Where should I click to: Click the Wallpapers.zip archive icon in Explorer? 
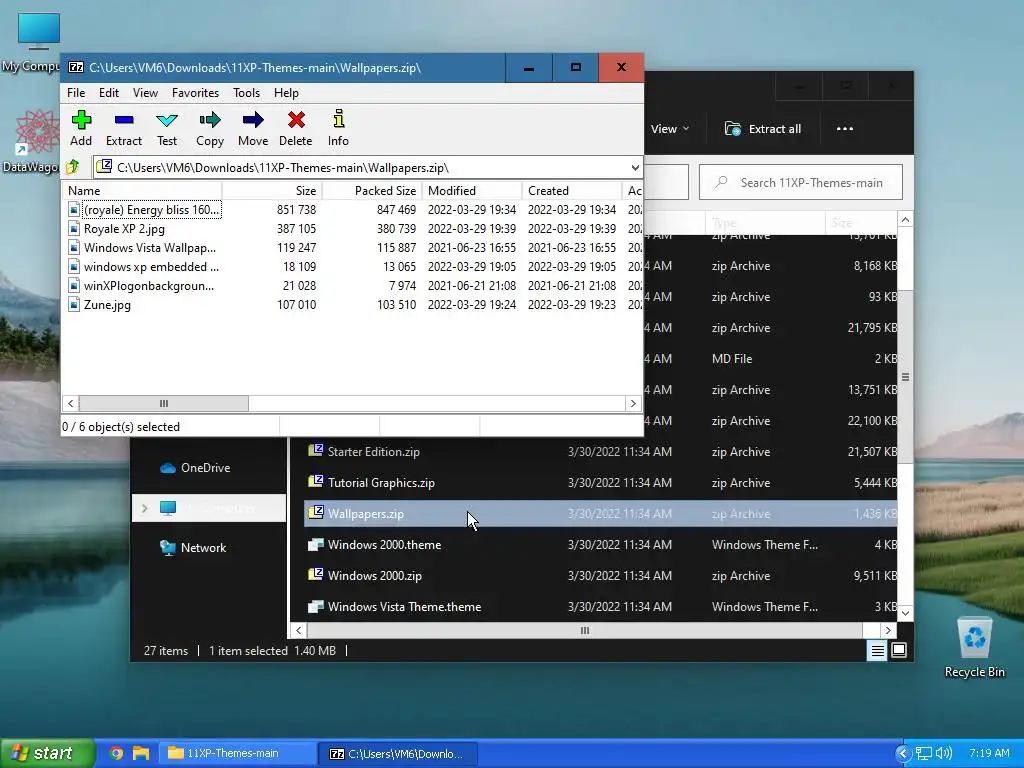(x=315, y=513)
